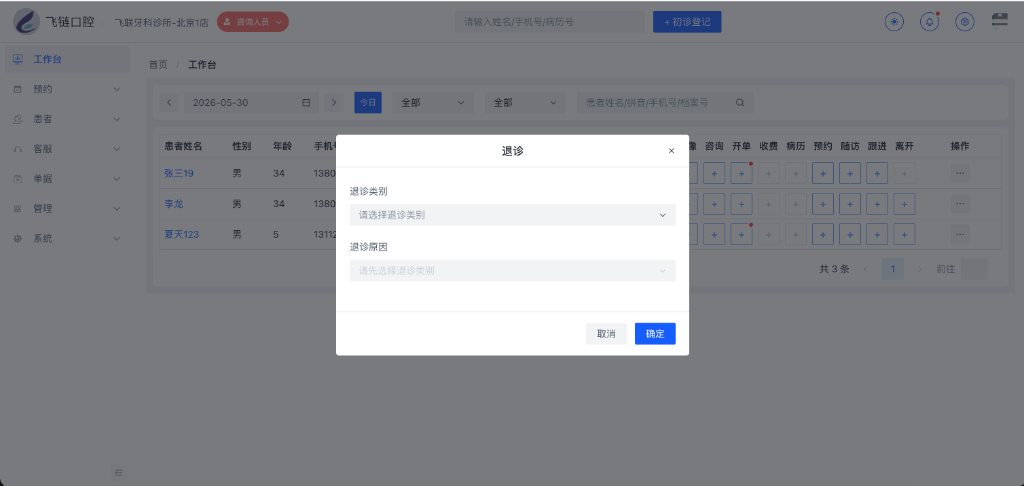This screenshot has height=486, width=1024.
Task: Click the magnifier icon in patient search
Action: (x=740, y=103)
